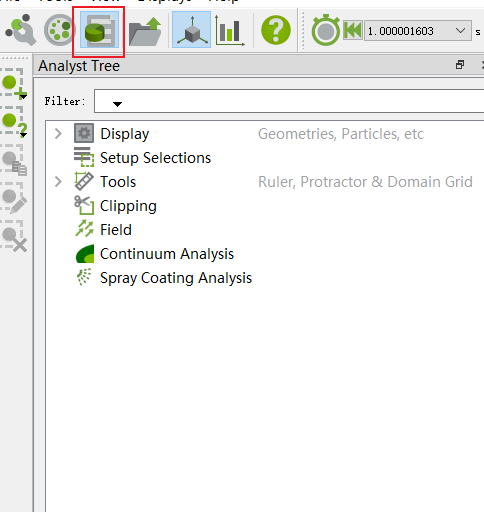
Task: Rewind to the first time step
Action: 352,30
